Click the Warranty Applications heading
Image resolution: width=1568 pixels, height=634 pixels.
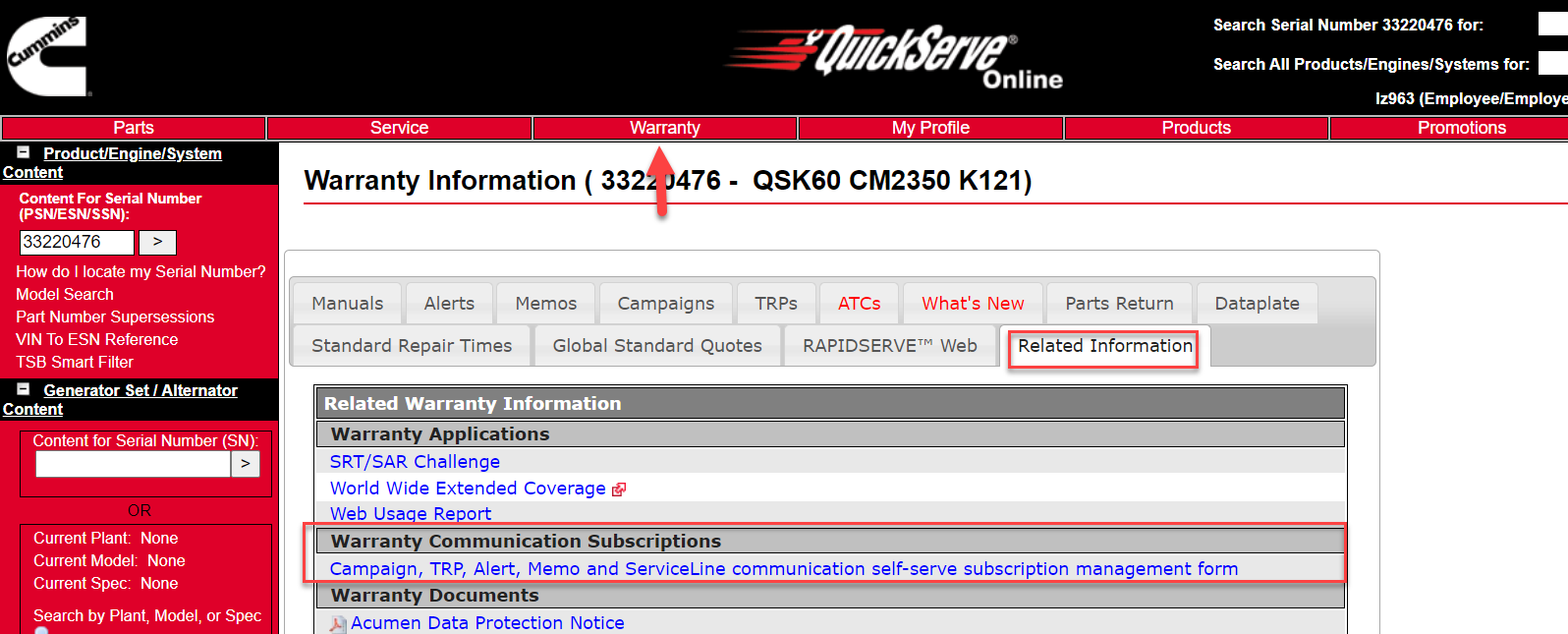pyautogui.click(x=440, y=434)
